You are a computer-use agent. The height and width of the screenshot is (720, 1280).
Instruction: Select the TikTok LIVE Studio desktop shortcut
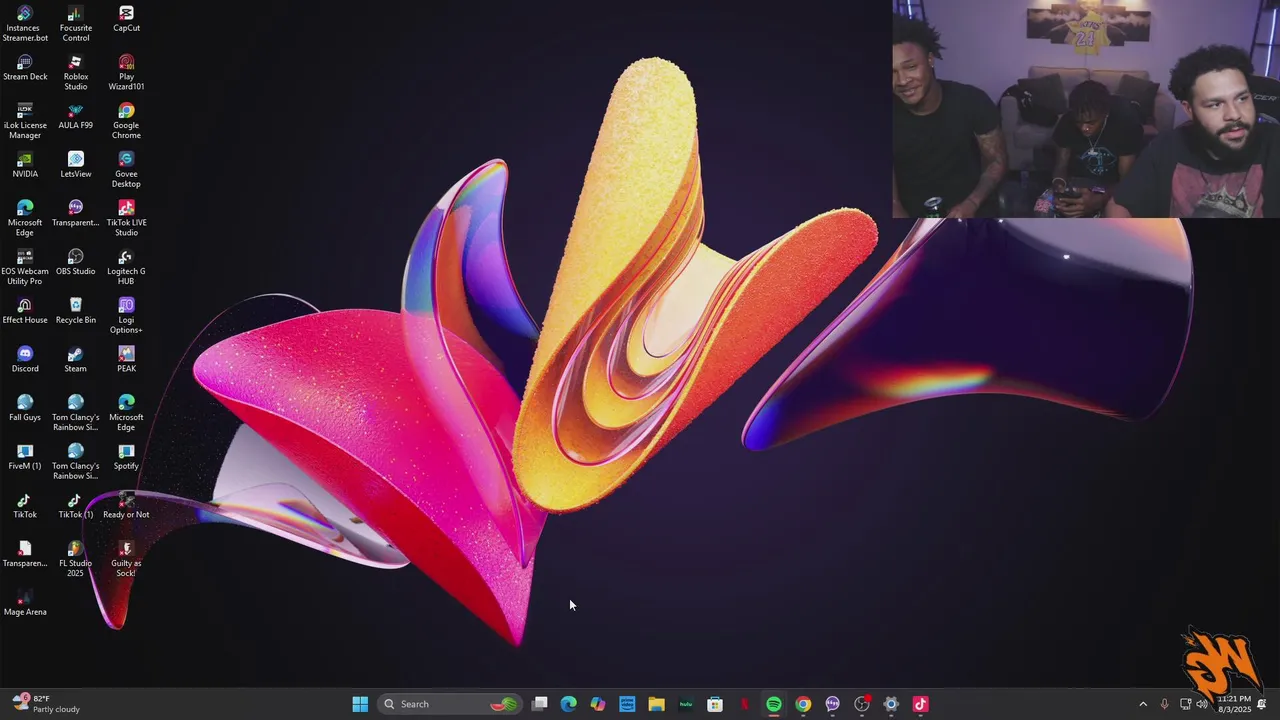(x=126, y=219)
